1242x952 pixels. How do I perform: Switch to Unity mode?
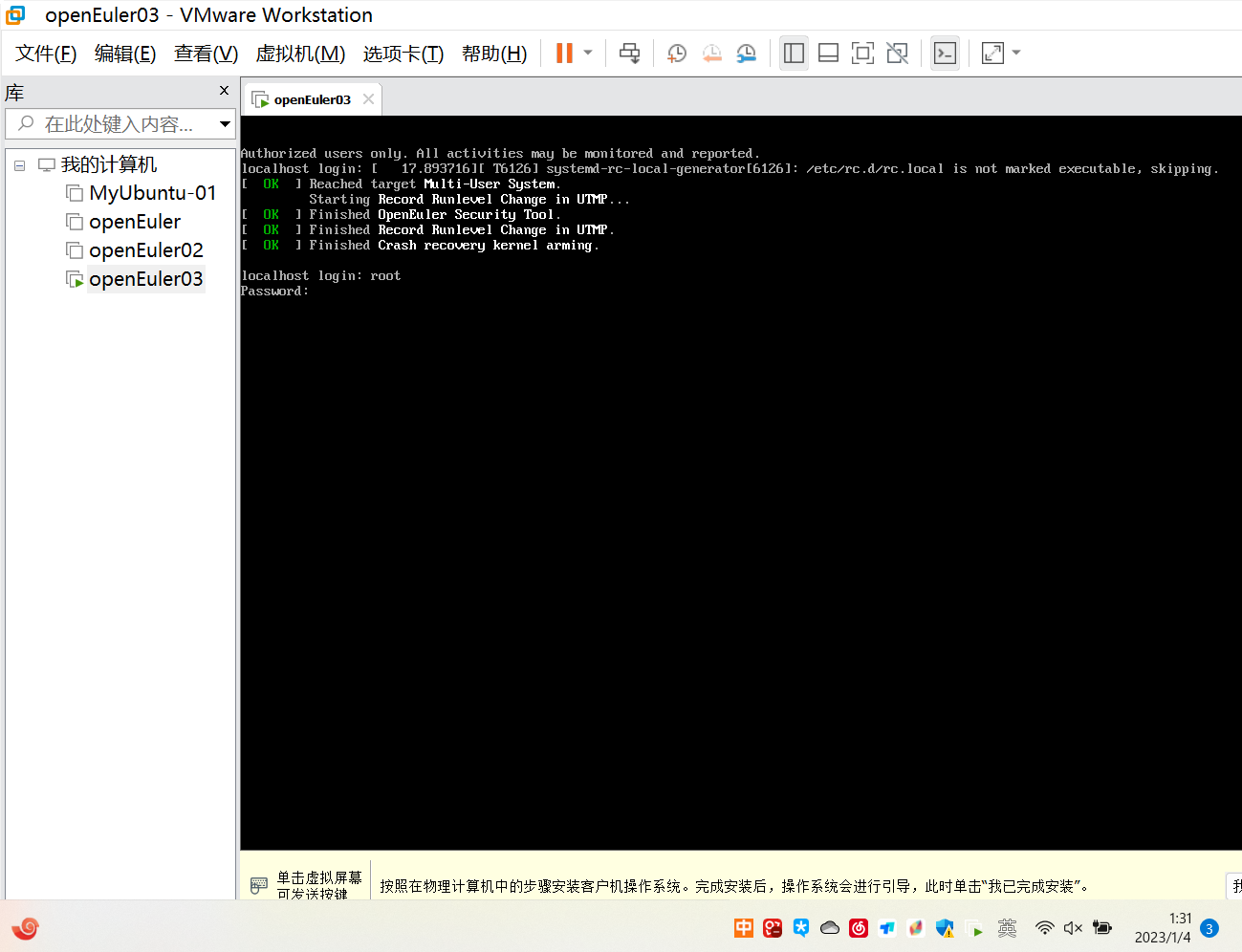(897, 54)
